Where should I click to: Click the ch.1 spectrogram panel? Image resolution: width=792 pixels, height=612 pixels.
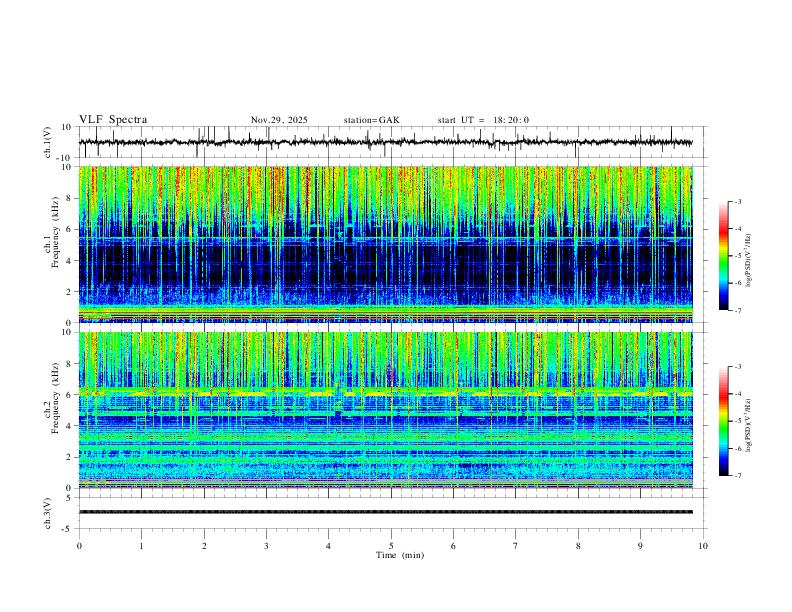pos(386,244)
